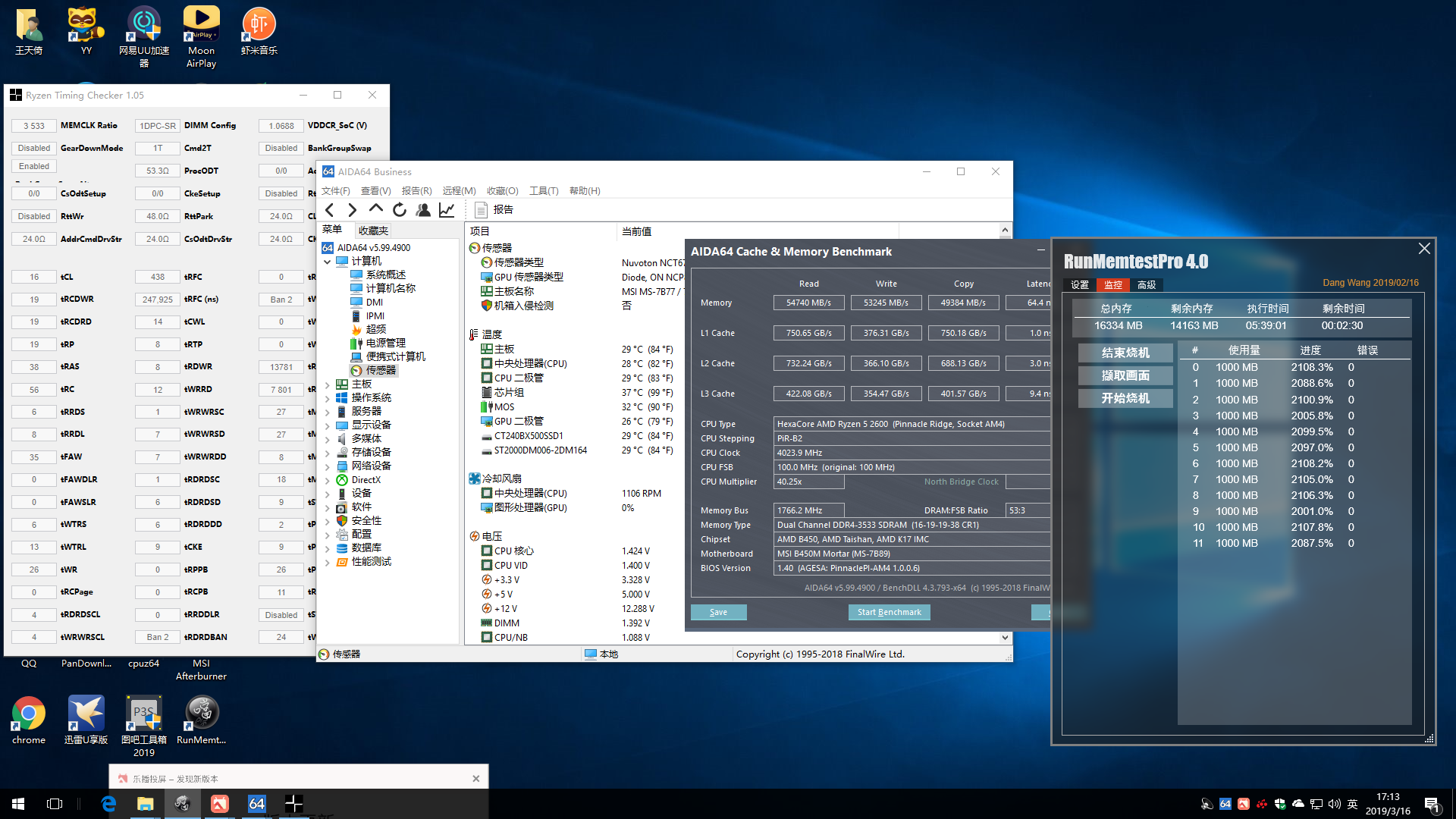Open AIDA64 from the taskbar
Image resolution: width=1456 pixels, height=819 pixels.
[256, 803]
